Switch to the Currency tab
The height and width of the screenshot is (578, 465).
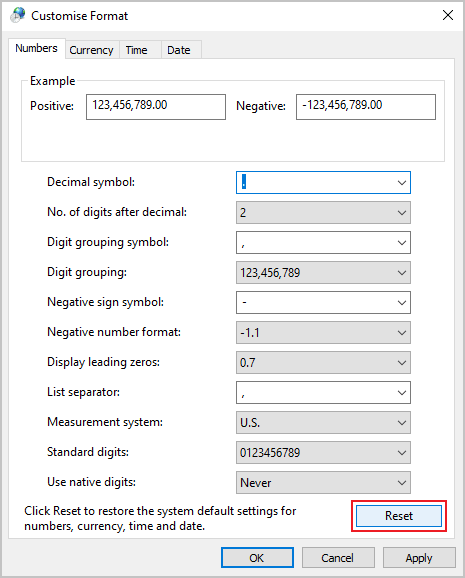coord(91,50)
